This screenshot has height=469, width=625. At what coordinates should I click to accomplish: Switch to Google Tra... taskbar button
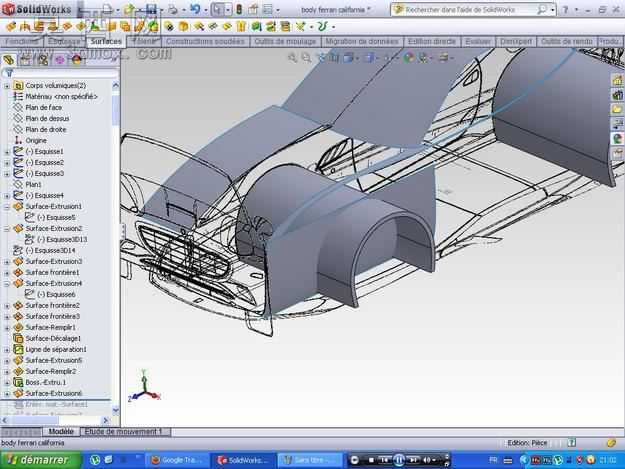pyautogui.click(x=177, y=460)
